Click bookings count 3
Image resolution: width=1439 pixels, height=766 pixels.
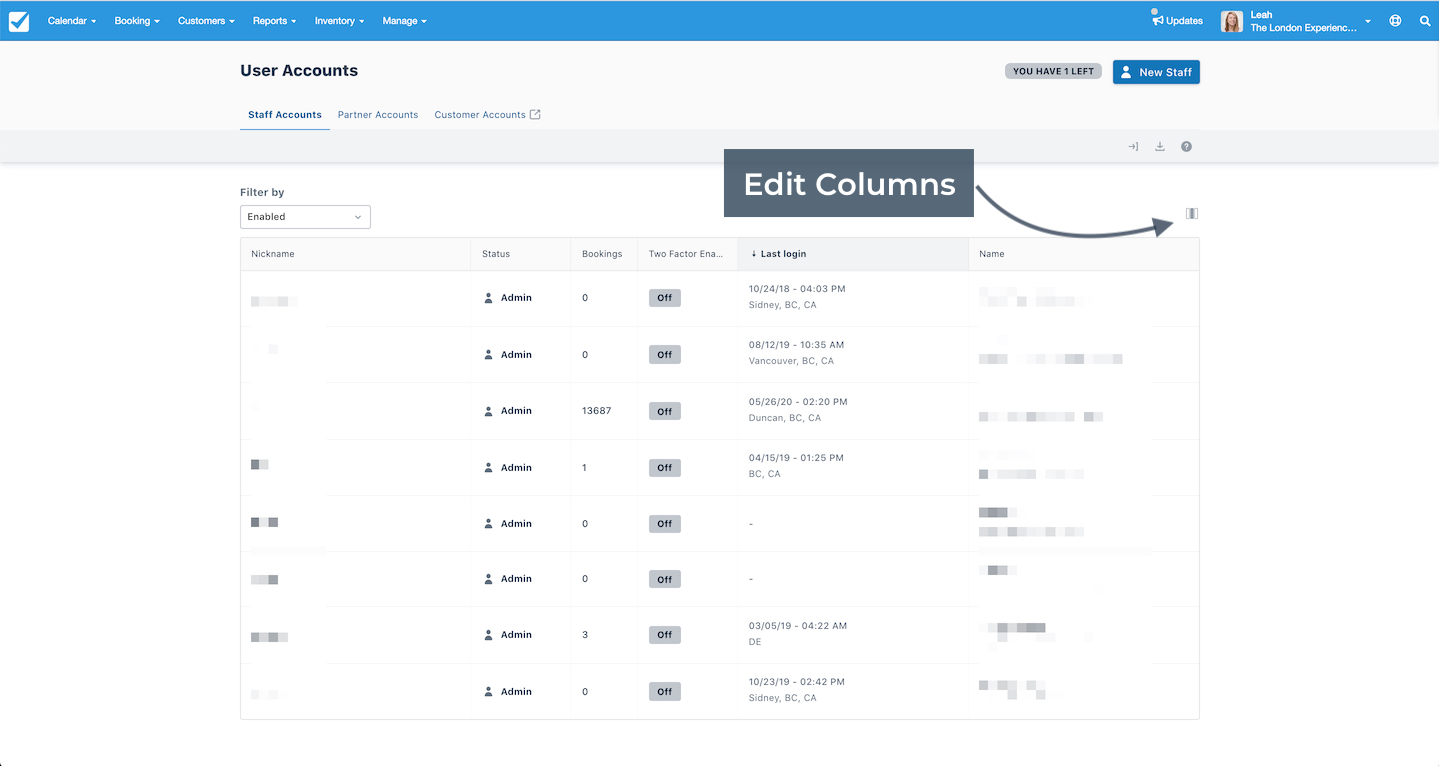point(585,635)
